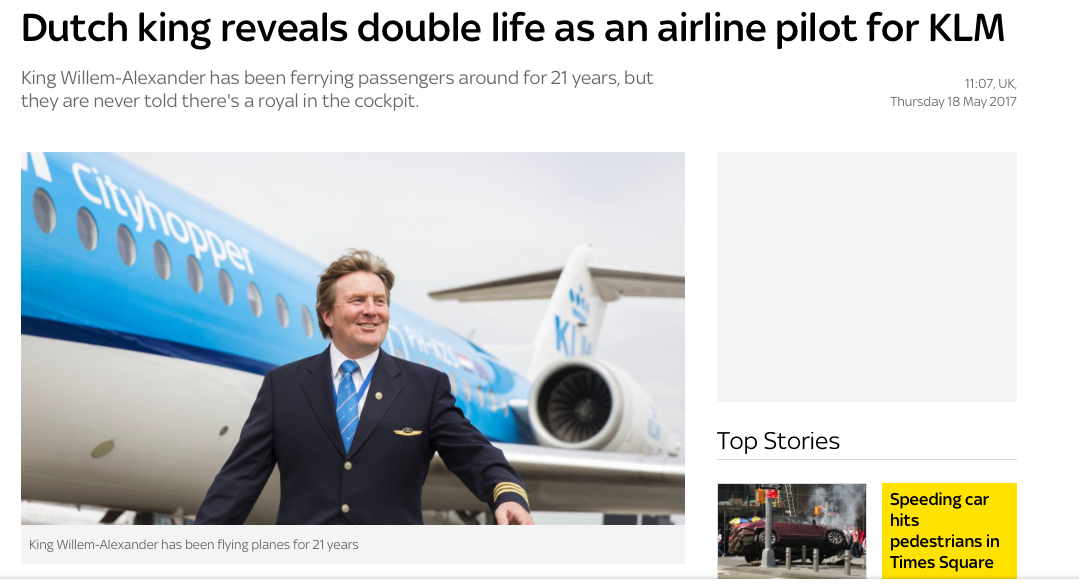The width and height of the screenshot is (1079, 586).
Task: Click the gold stripes on the pilot's sleeve
Action: pos(509,493)
